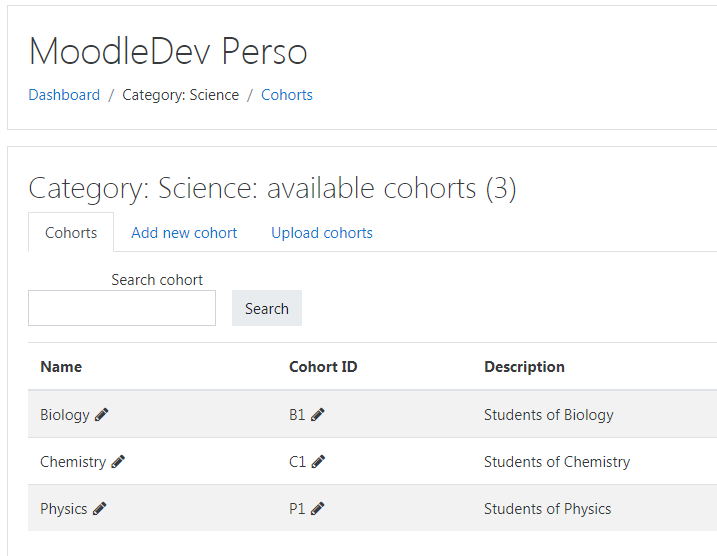
Task: Select the Students of Biology description
Action: pos(549,415)
